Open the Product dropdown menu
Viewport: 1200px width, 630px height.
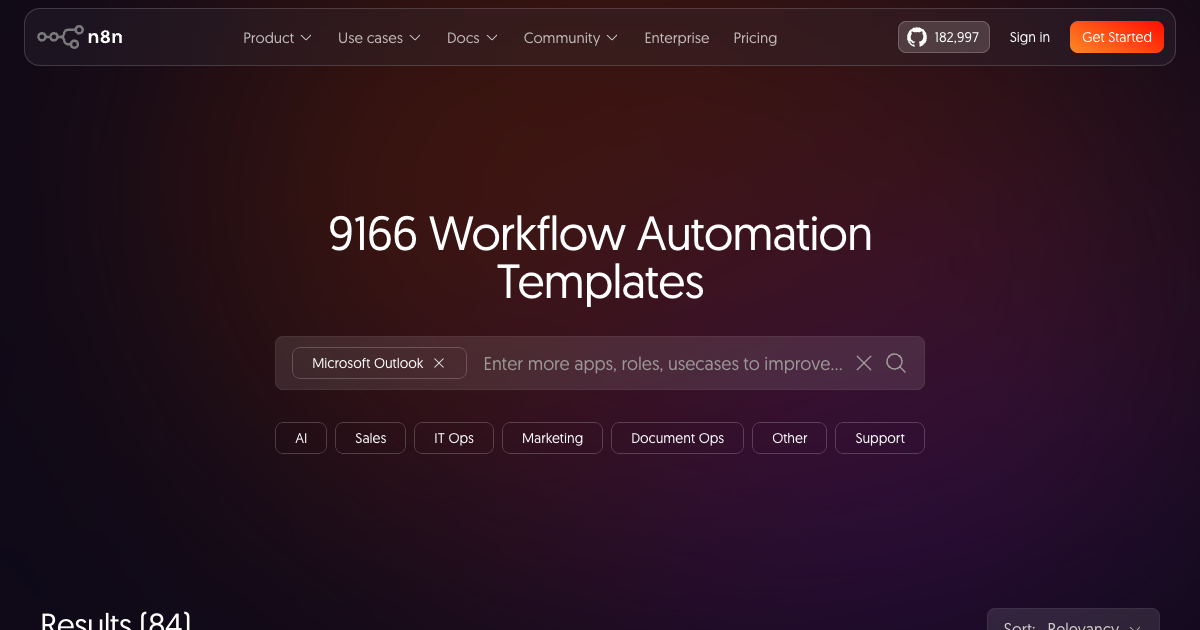pyautogui.click(x=277, y=37)
